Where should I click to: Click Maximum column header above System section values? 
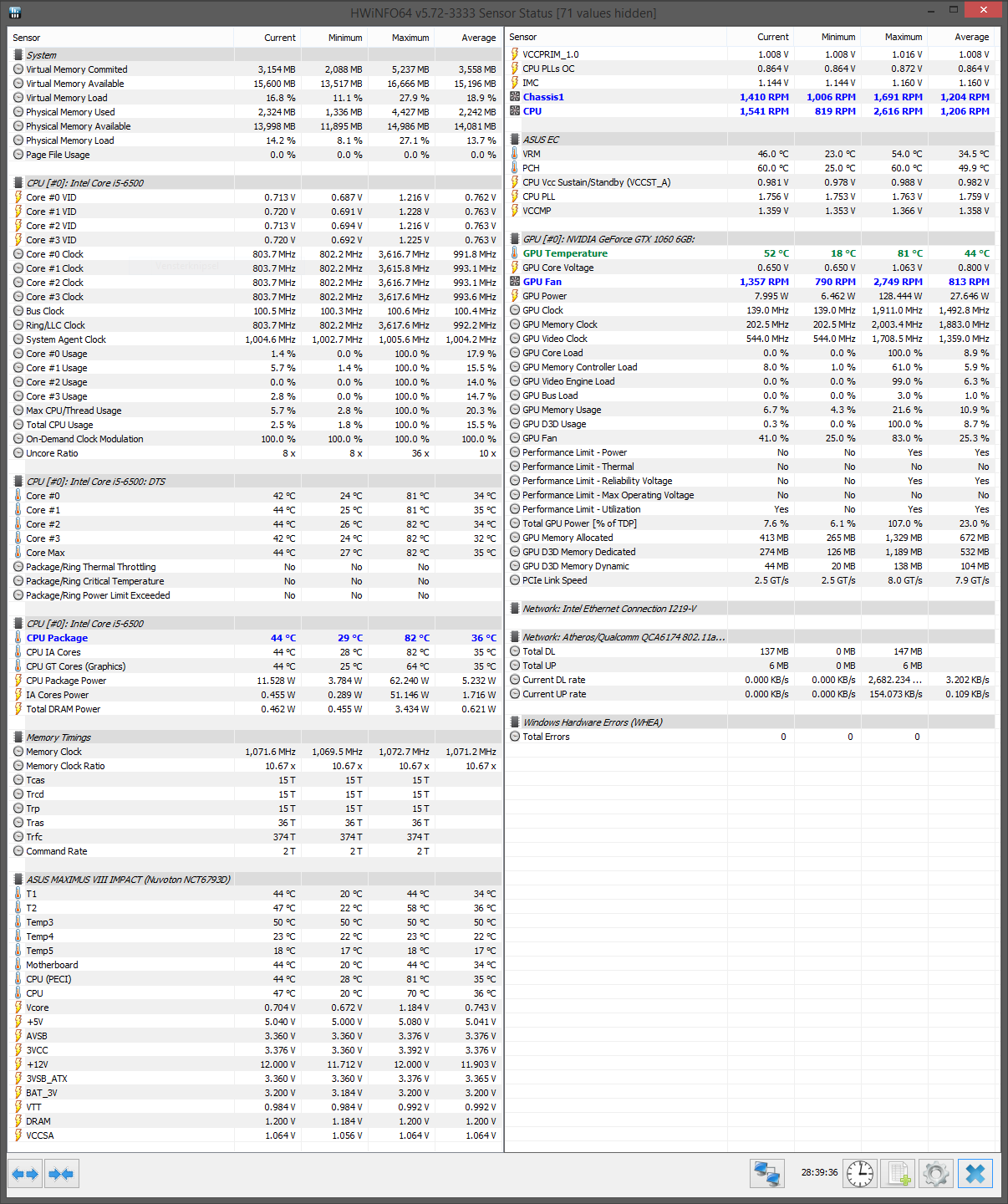pos(400,38)
